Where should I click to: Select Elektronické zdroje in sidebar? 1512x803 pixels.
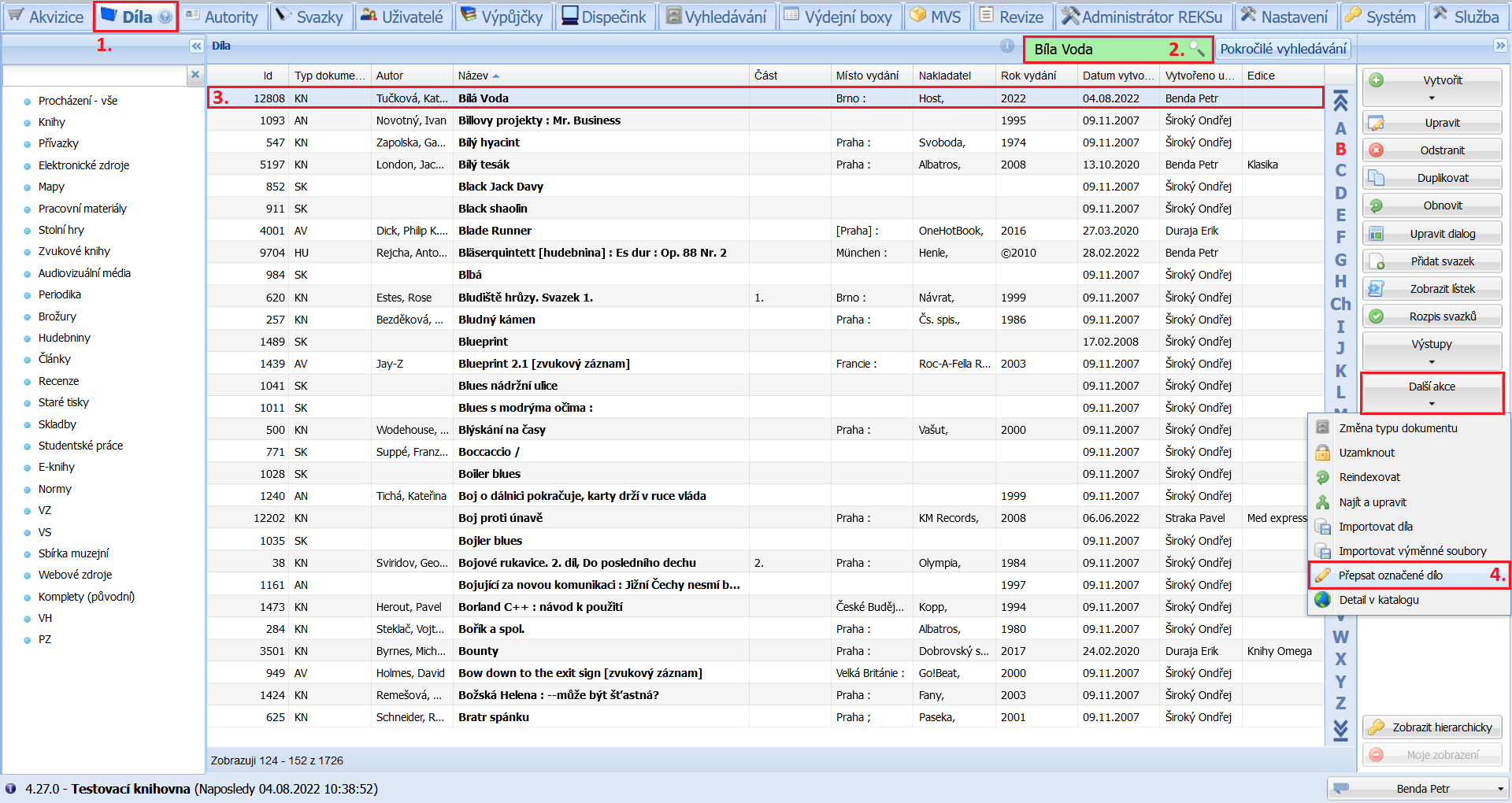[x=83, y=165]
